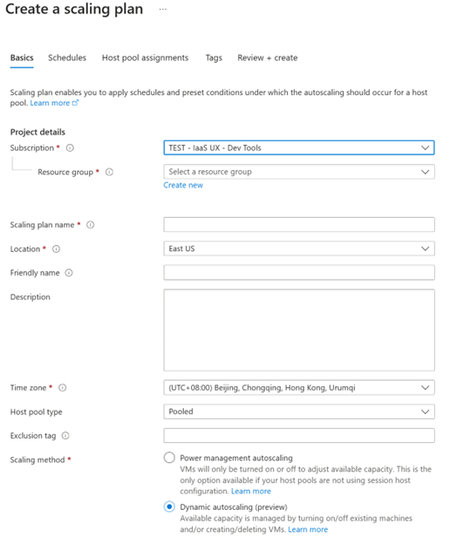Click the 'Create a scaling plan' title
The image size is (450, 544).
pyautogui.click(x=74, y=9)
